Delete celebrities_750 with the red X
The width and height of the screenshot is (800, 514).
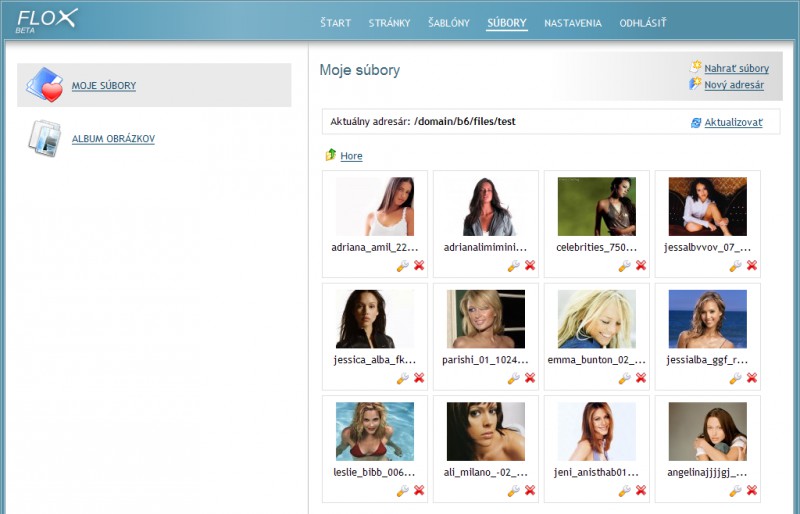click(641, 265)
